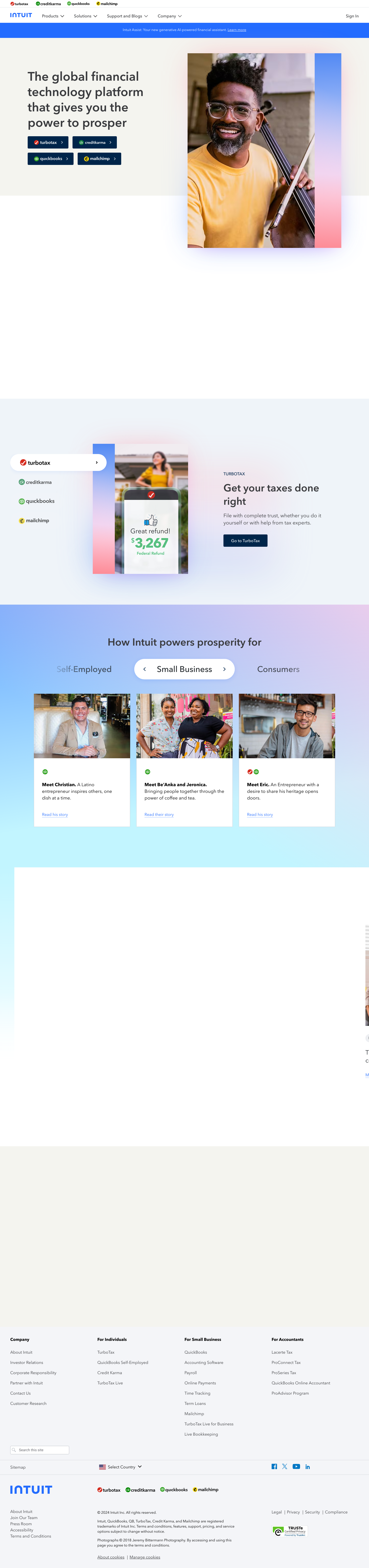Click the Learn more banner link

pos(237,30)
